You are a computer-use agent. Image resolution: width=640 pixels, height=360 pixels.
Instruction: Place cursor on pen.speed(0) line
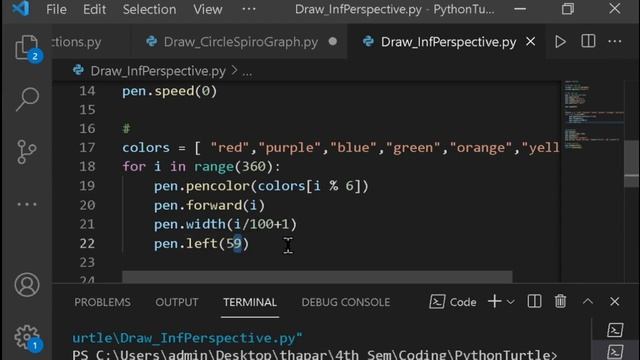[x=169, y=91]
